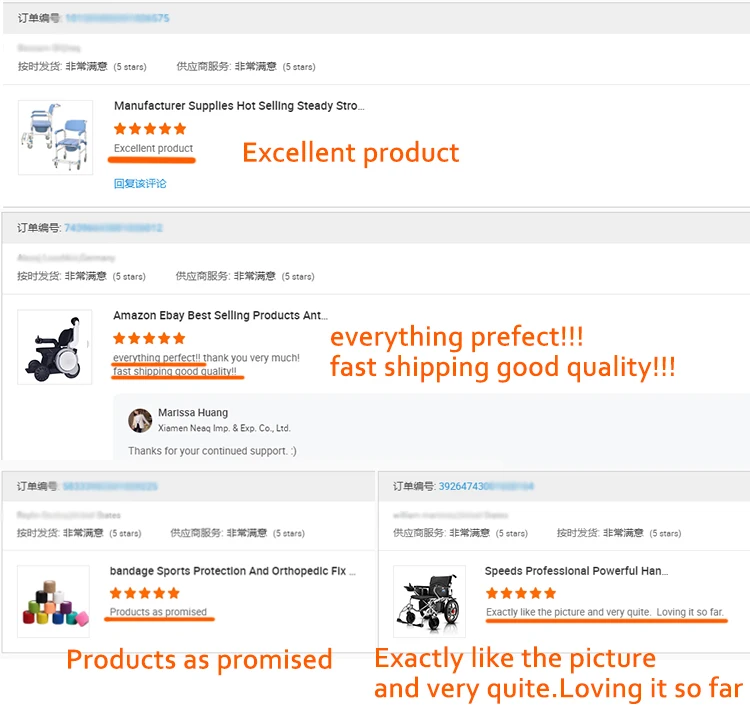Click the 'Products as promised' review text

tap(158, 612)
